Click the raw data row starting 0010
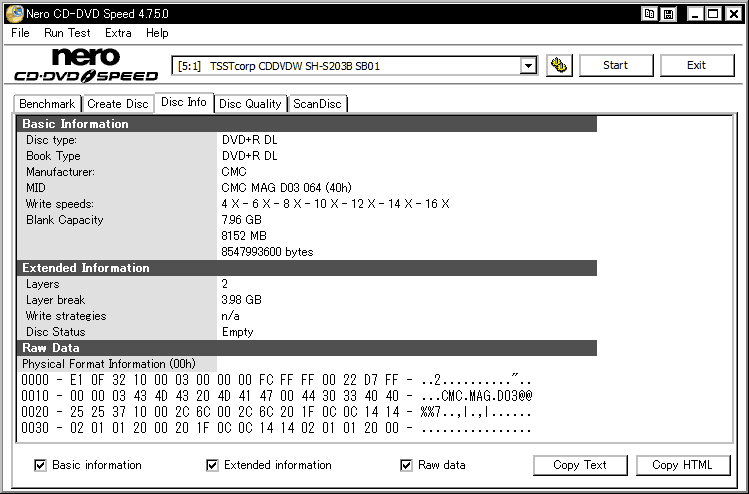This screenshot has height=494, width=749. pos(277,396)
